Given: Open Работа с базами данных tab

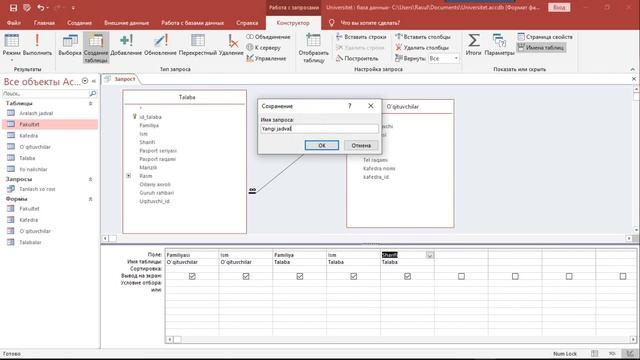Looking at the screenshot, I should 192,23.
